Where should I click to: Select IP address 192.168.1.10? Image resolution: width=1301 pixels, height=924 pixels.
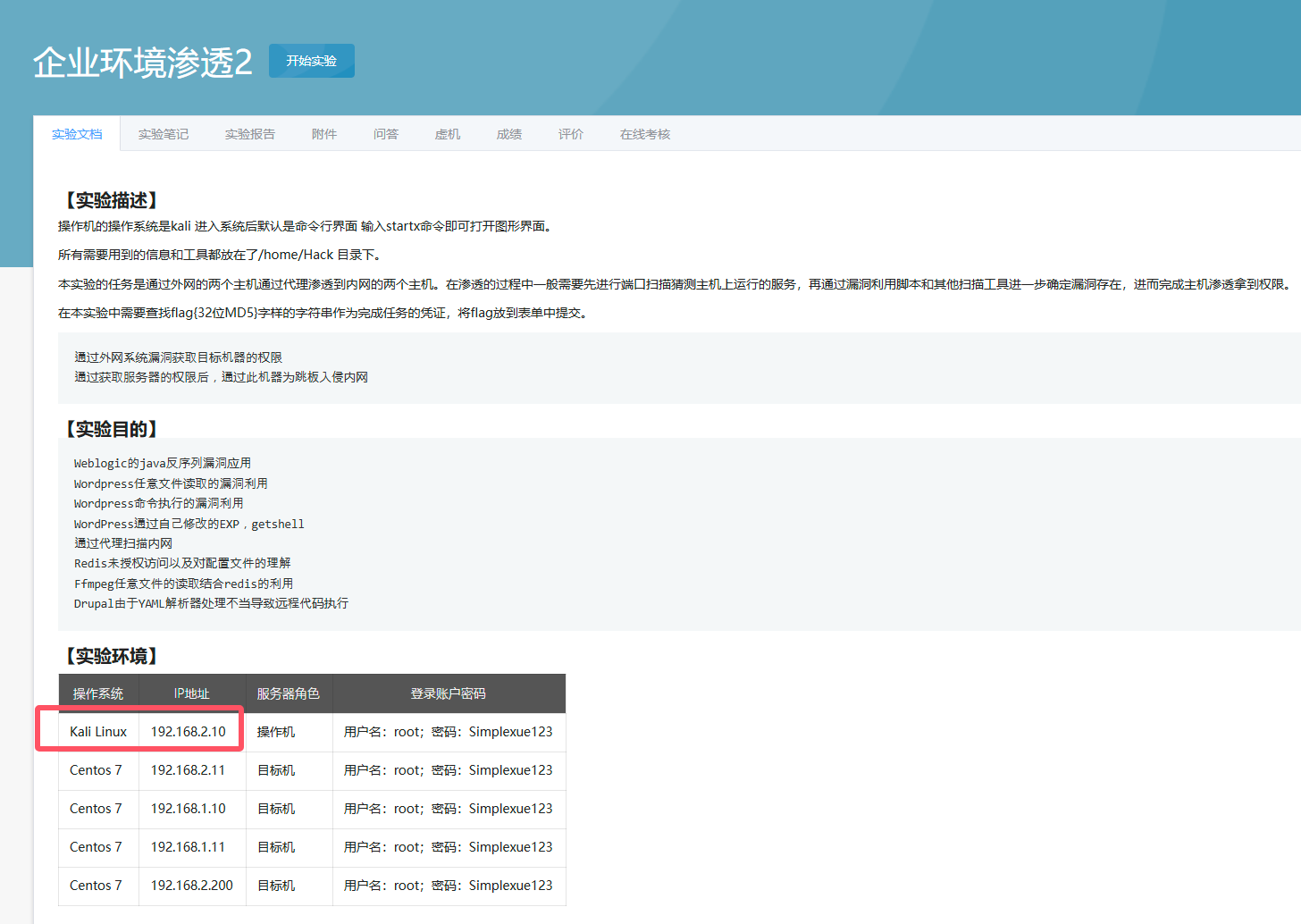point(189,809)
